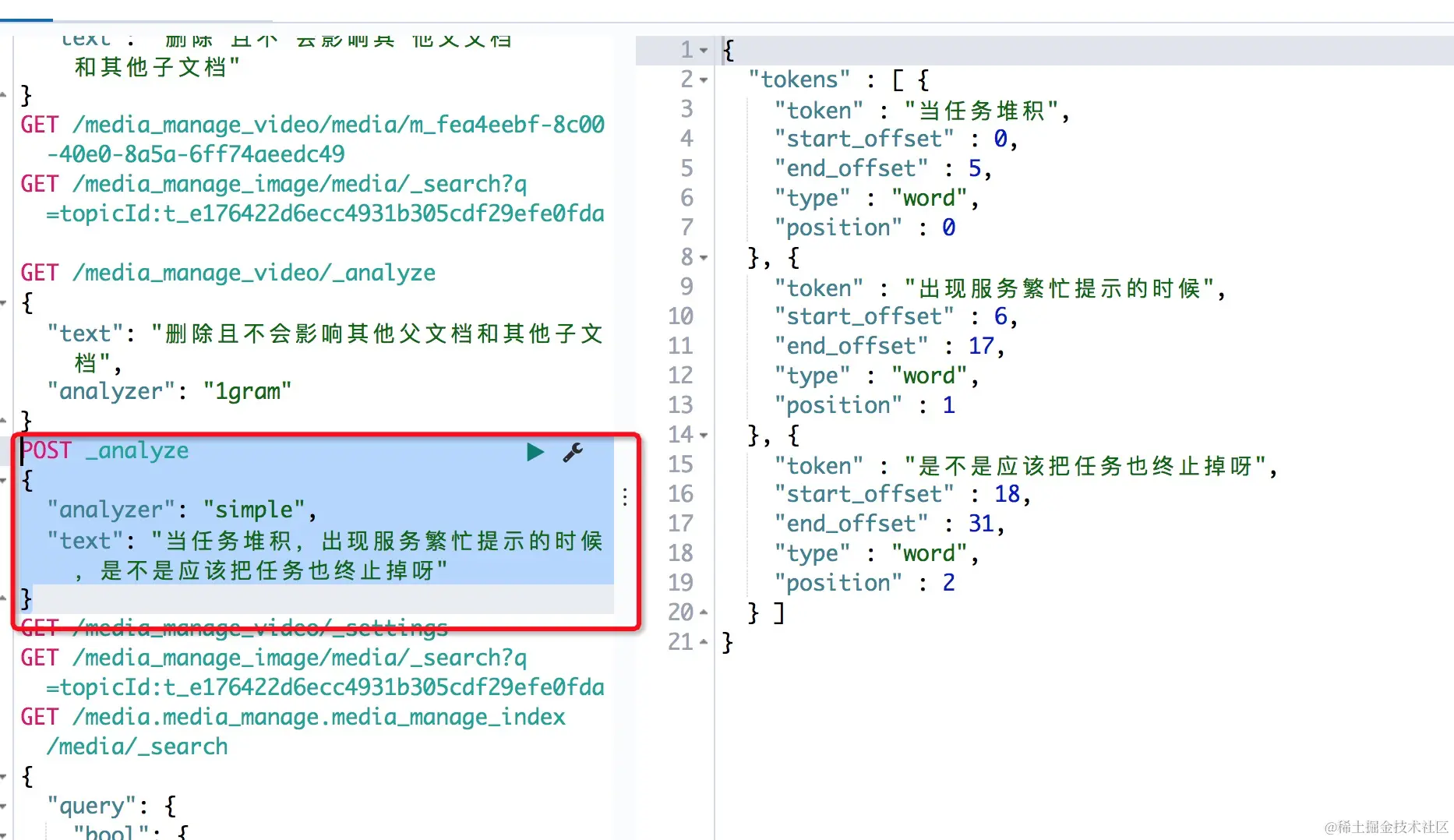
Task: Click the "position" : 1 response line
Action: tap(865, 405)
